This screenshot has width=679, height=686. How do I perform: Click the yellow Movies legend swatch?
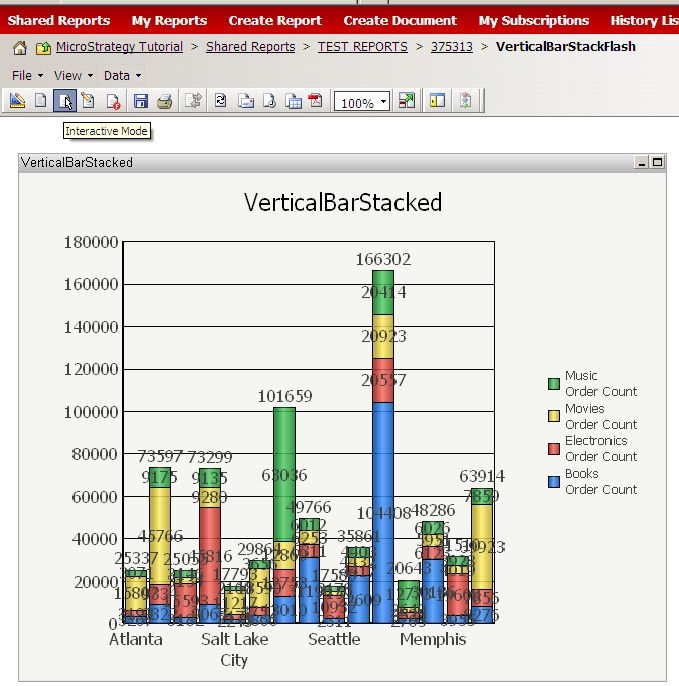pos(554,416)
